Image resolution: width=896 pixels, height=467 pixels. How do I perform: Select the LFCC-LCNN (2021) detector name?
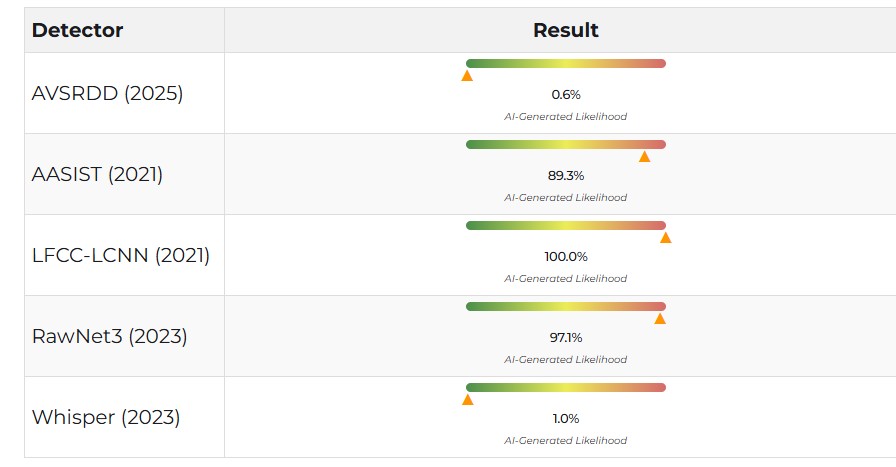(121, 255)
